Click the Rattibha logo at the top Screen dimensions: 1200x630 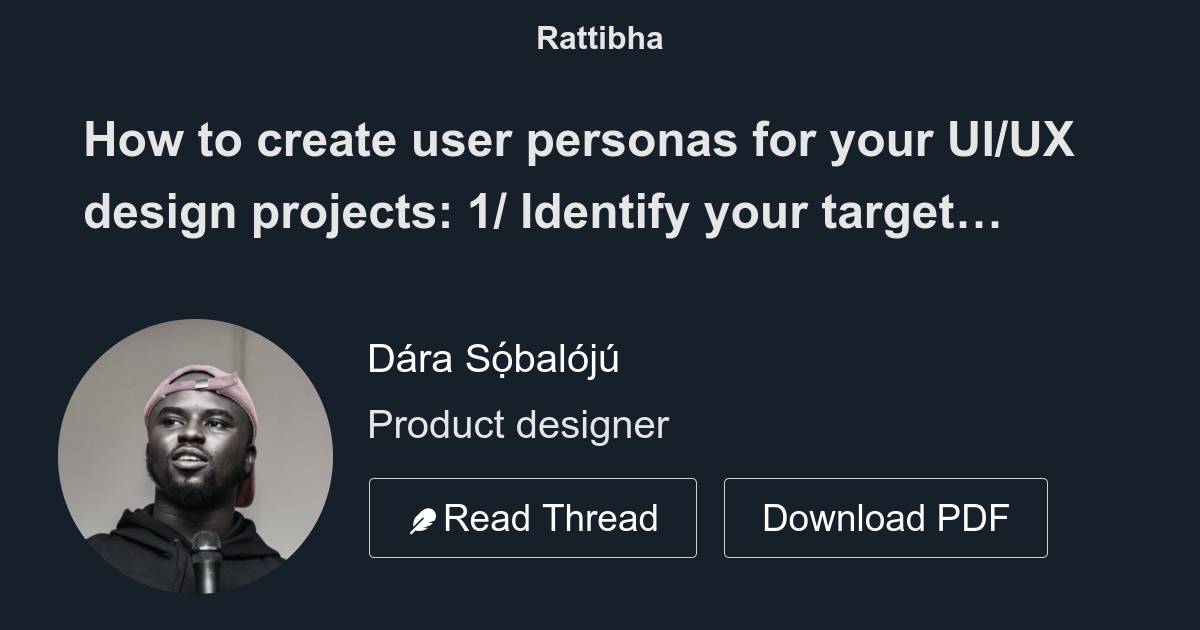(599, 38)
